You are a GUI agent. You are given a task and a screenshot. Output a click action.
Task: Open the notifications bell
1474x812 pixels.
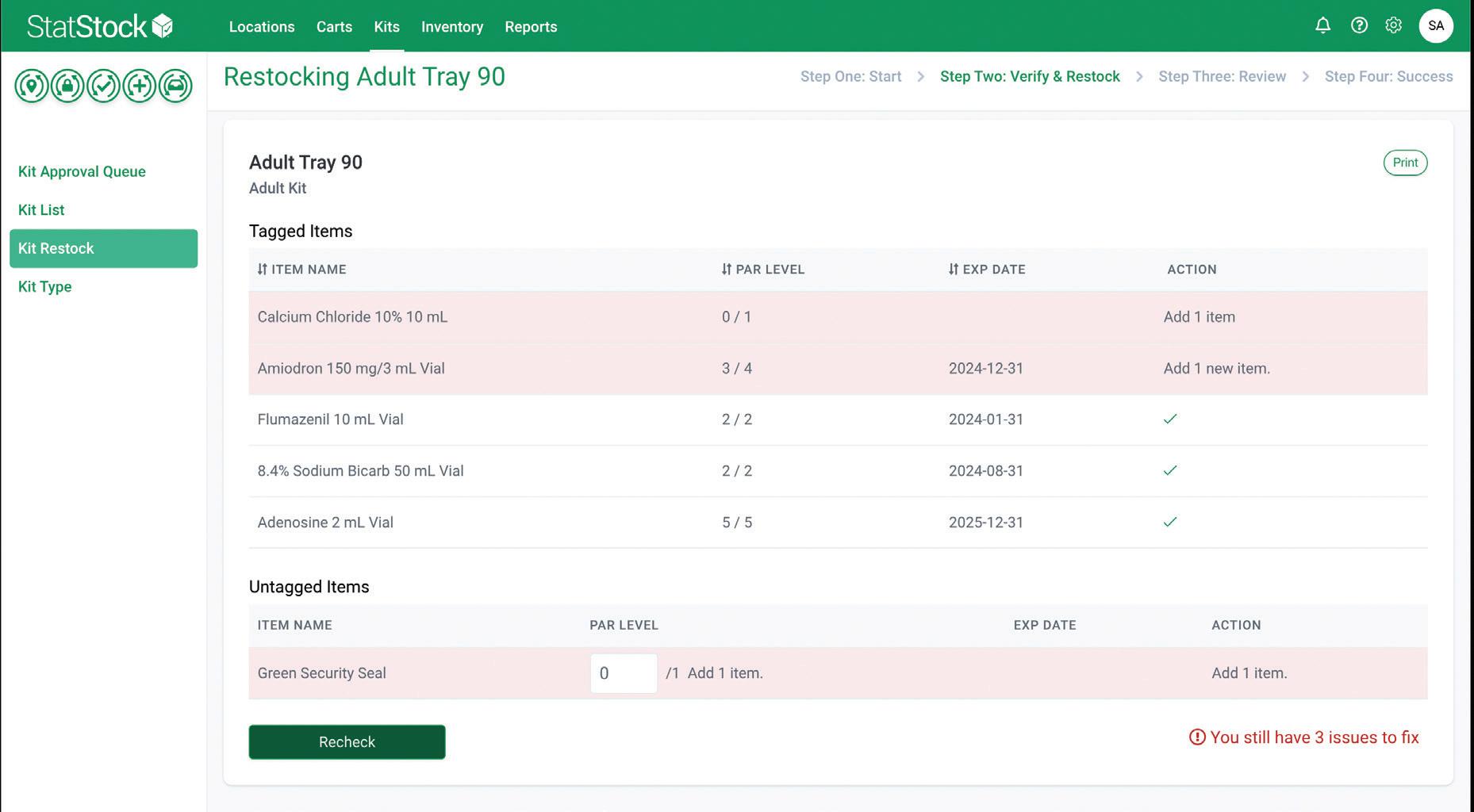(x=1322, y=25)
